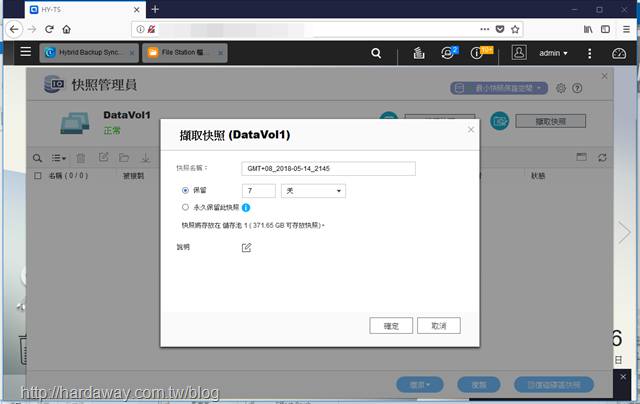
Task: Toggle the select-all snapshots checkbox
Action: coord(38,176)
